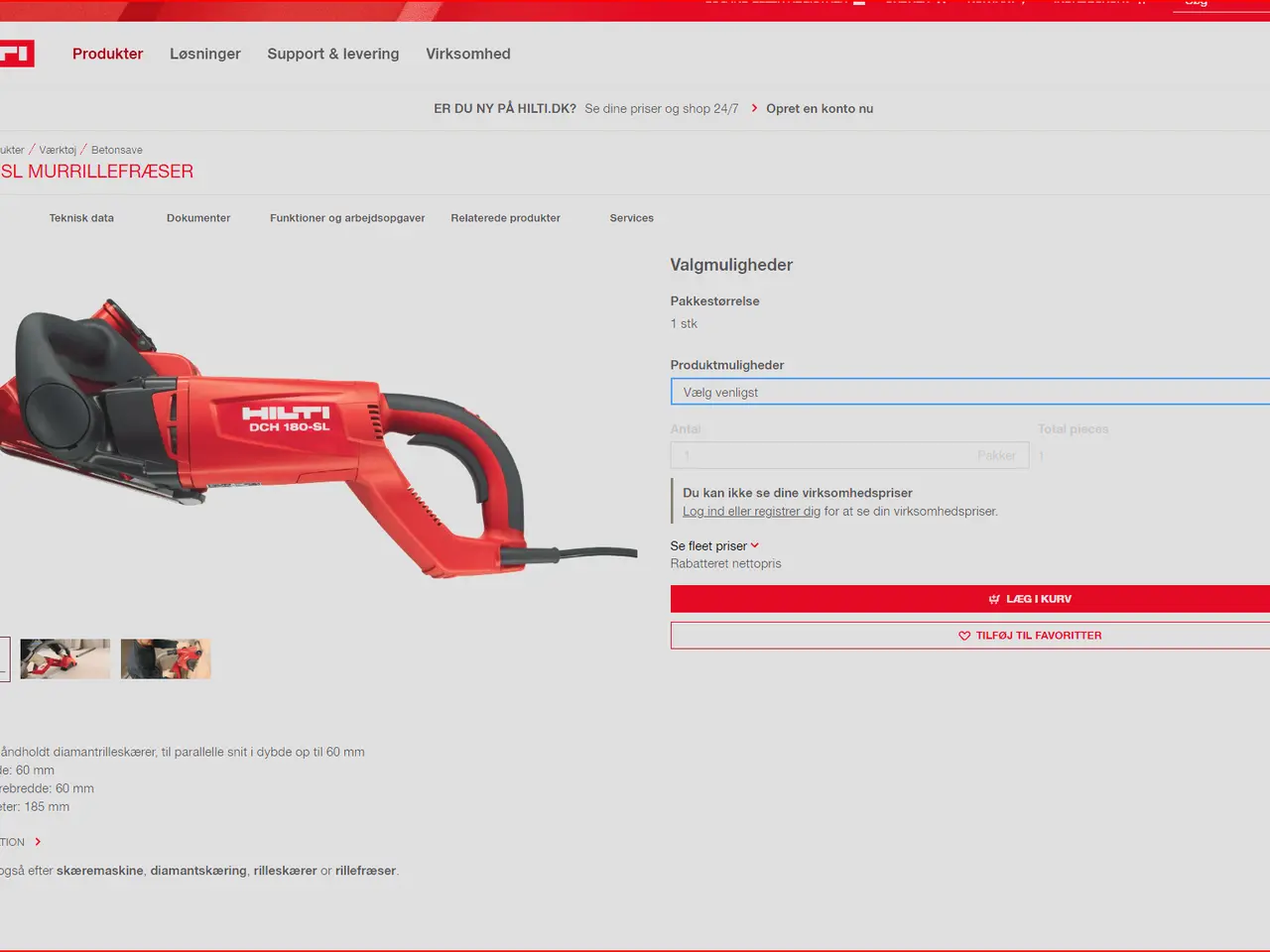Click the 'Pakkestørrelse' label

point(714,301)
